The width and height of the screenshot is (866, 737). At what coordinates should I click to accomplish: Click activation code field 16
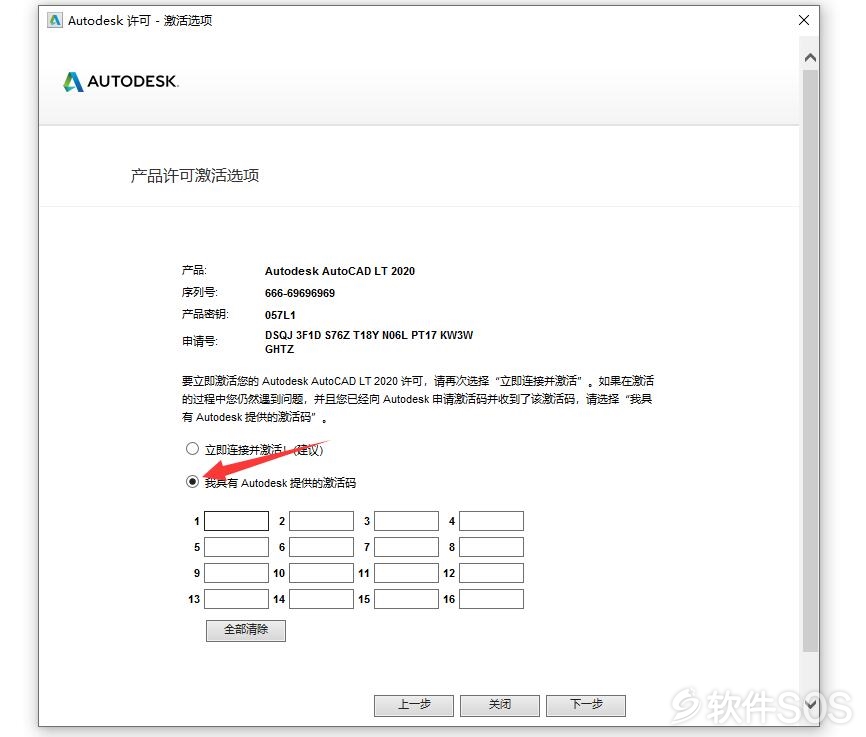(492, 599)
